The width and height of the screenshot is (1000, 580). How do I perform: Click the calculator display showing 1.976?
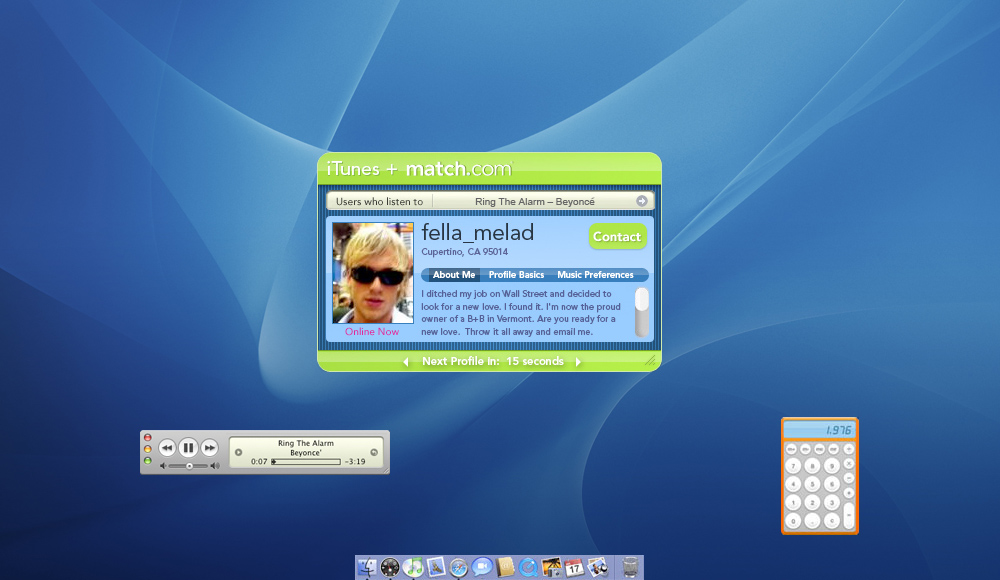click(820, 429)
